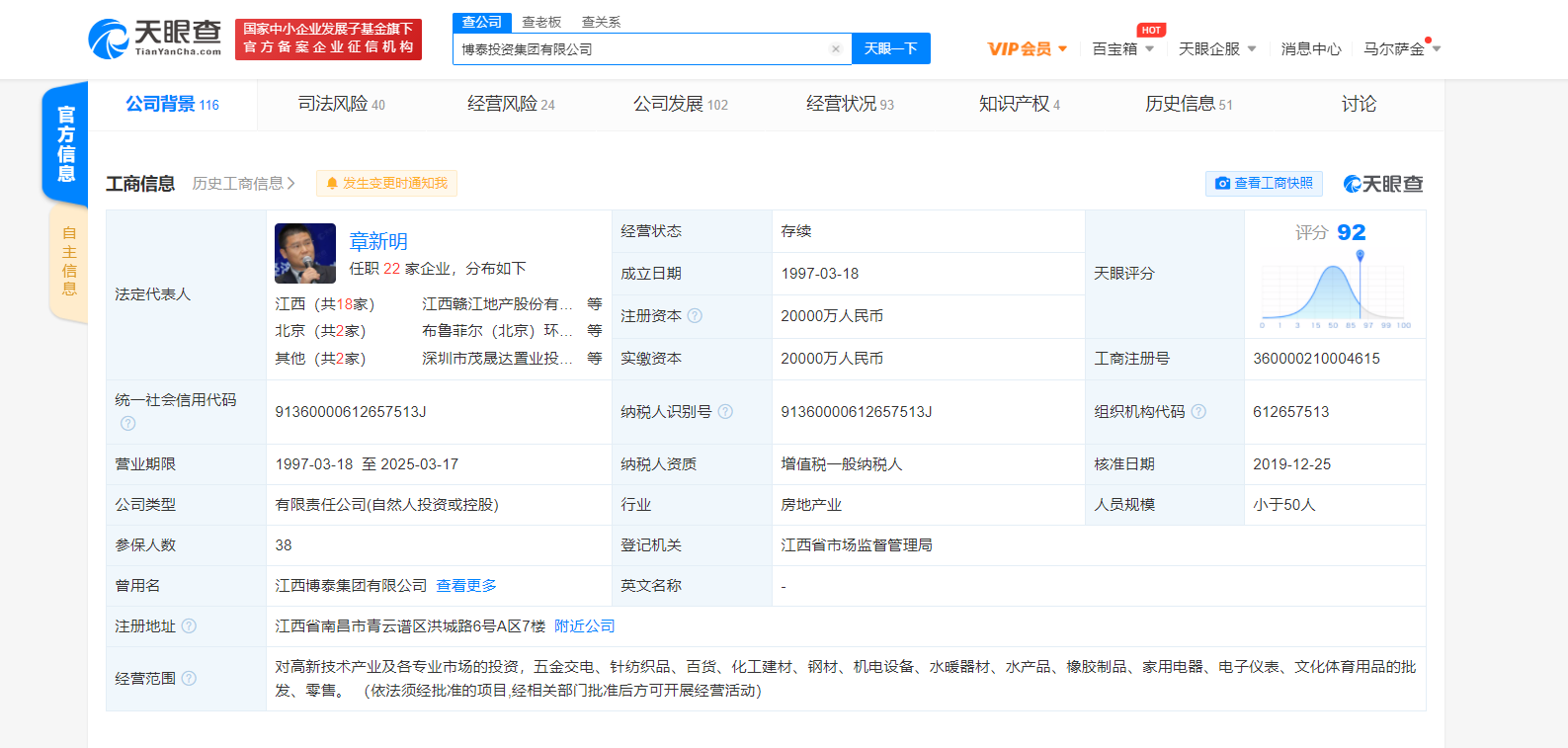1568x748 pixels.
Task: Expand the 江西 company list via 等
Action: pyautogui.click(x=595, y=303)
